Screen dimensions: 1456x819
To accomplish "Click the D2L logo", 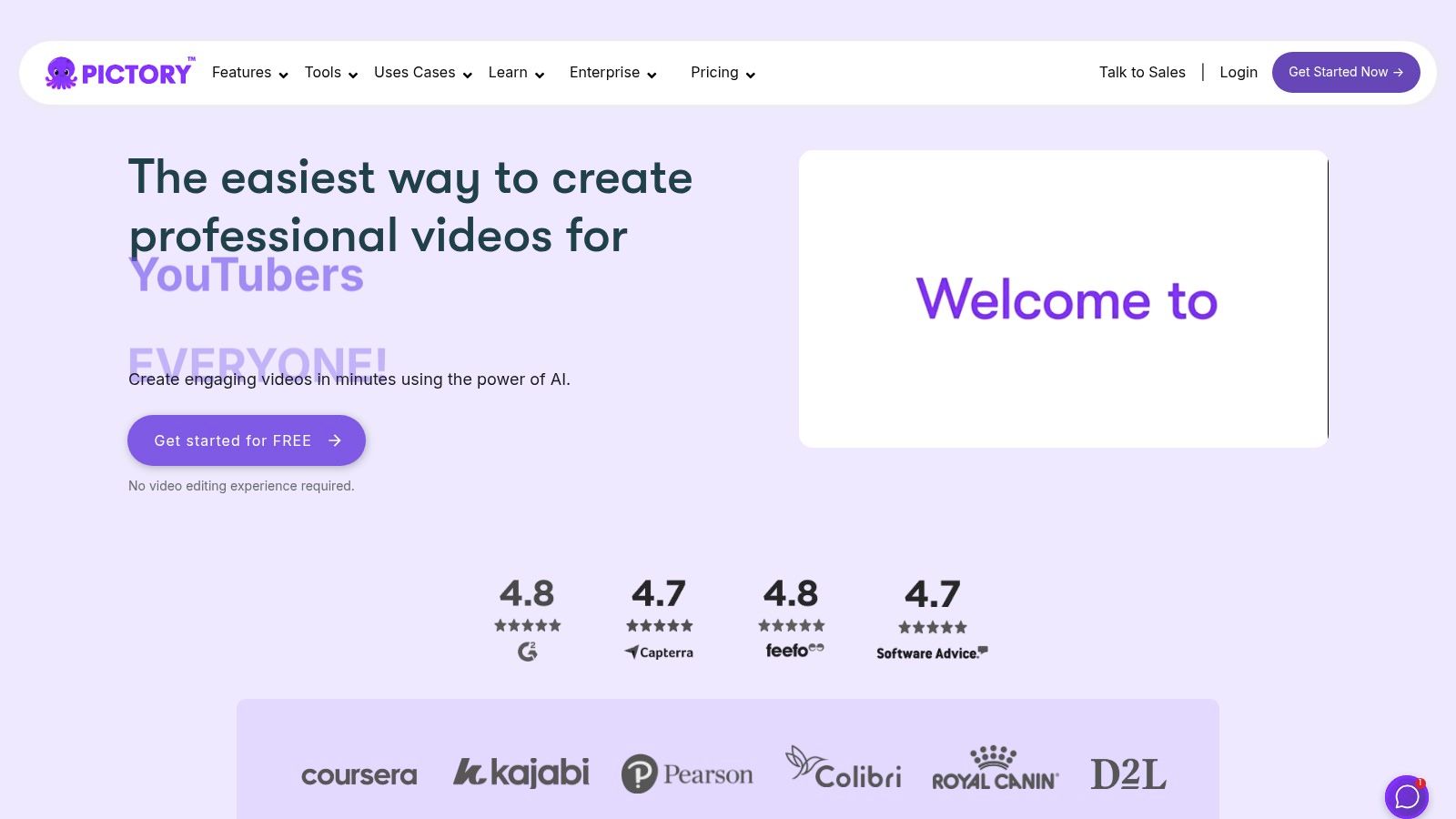I will (x=1128, y=774).
